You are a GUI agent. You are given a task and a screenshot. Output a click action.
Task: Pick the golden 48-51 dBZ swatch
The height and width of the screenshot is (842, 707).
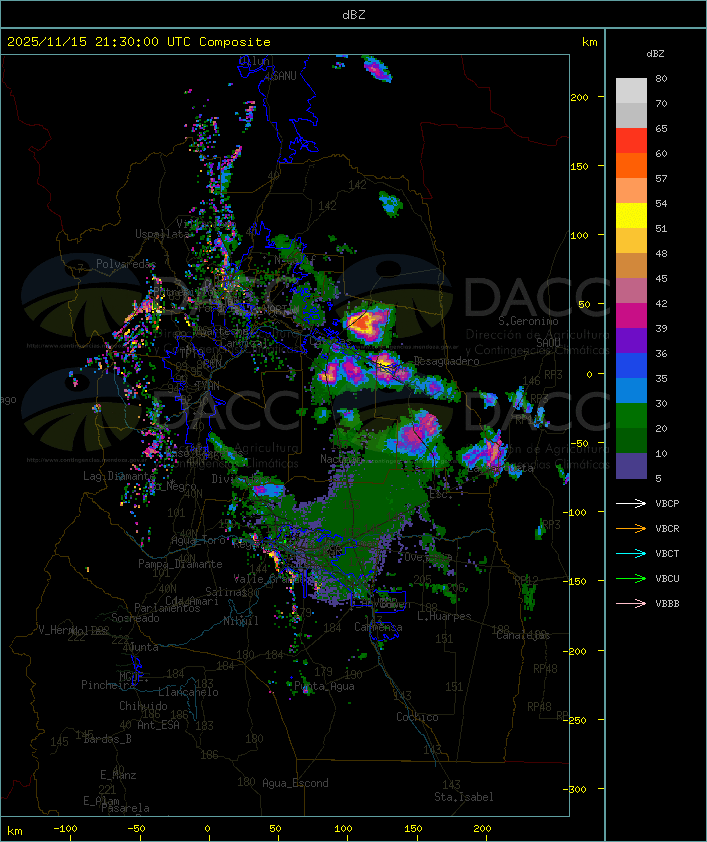pos(631,241)
